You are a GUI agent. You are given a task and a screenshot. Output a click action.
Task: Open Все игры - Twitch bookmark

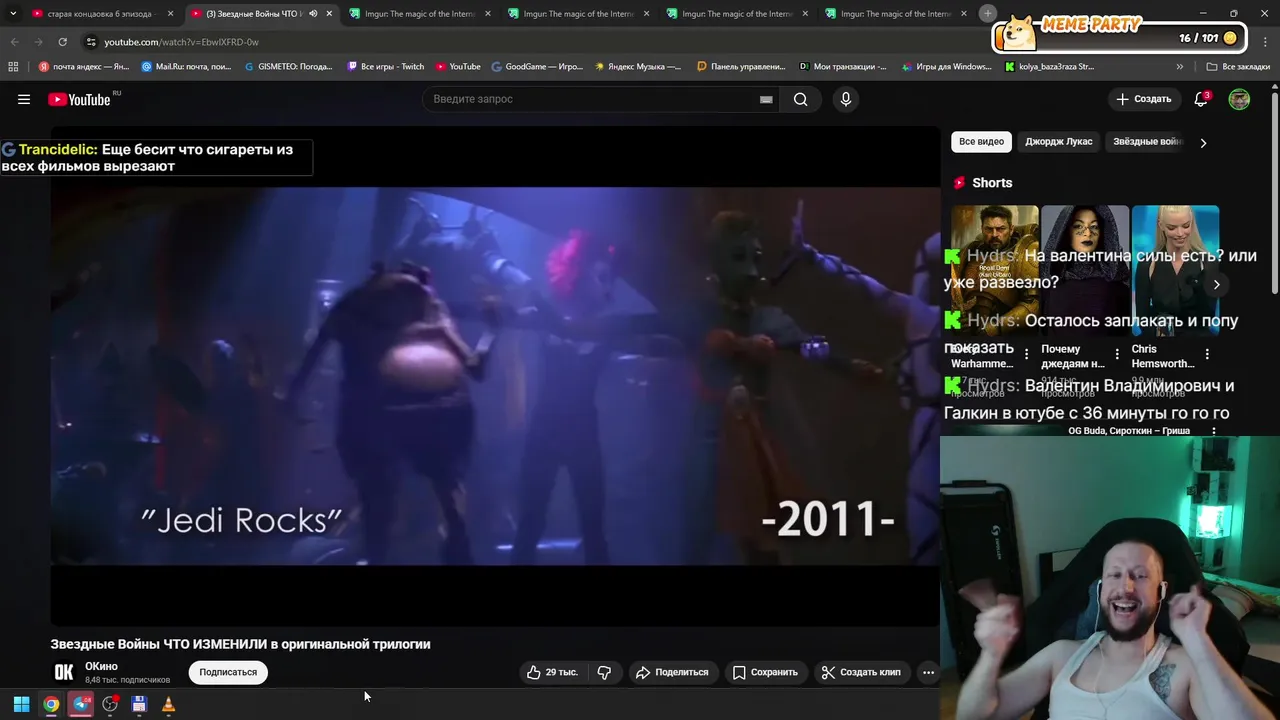[x=385, y=67]
